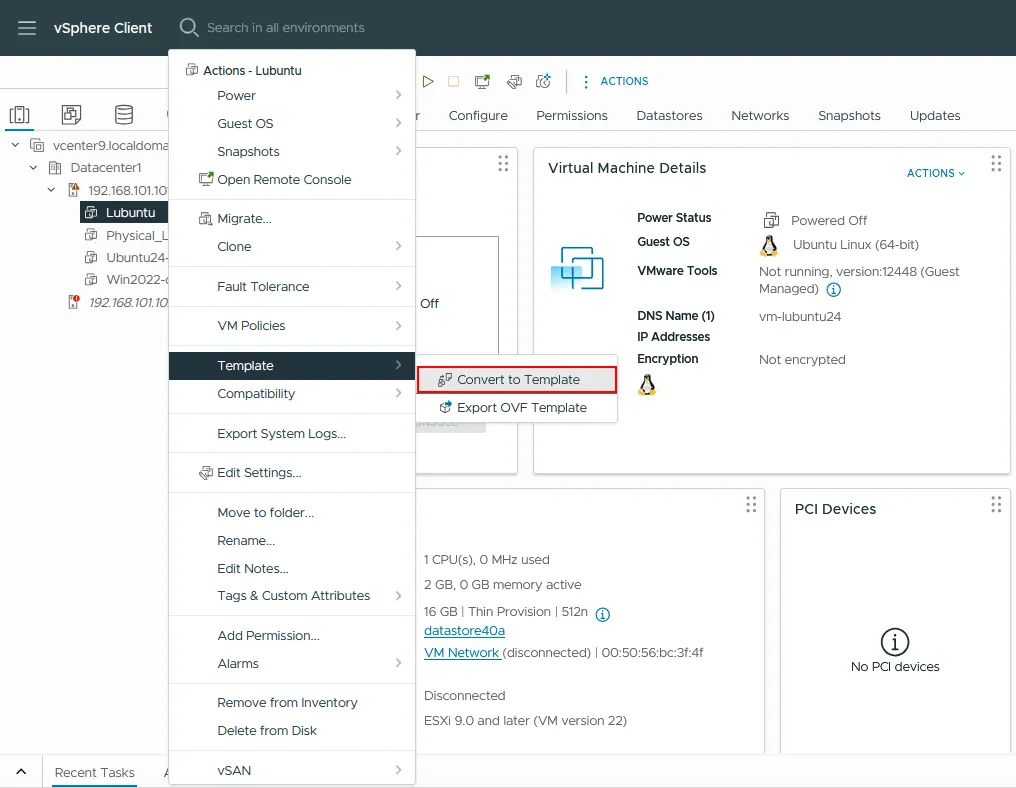The height and width of the screenshot is (788, 1016).
Task: Select Move to folder...
Action: point(292,513)
